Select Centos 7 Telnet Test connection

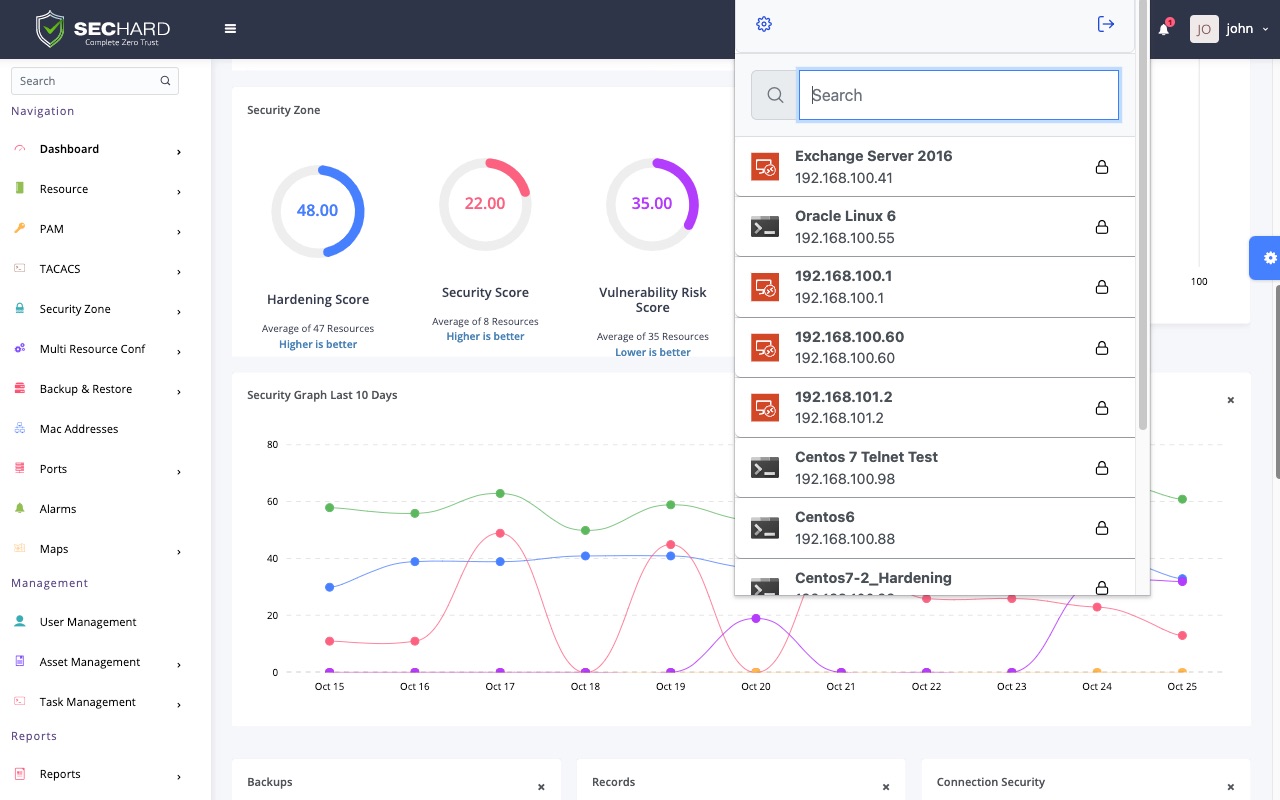click(866, 467)
